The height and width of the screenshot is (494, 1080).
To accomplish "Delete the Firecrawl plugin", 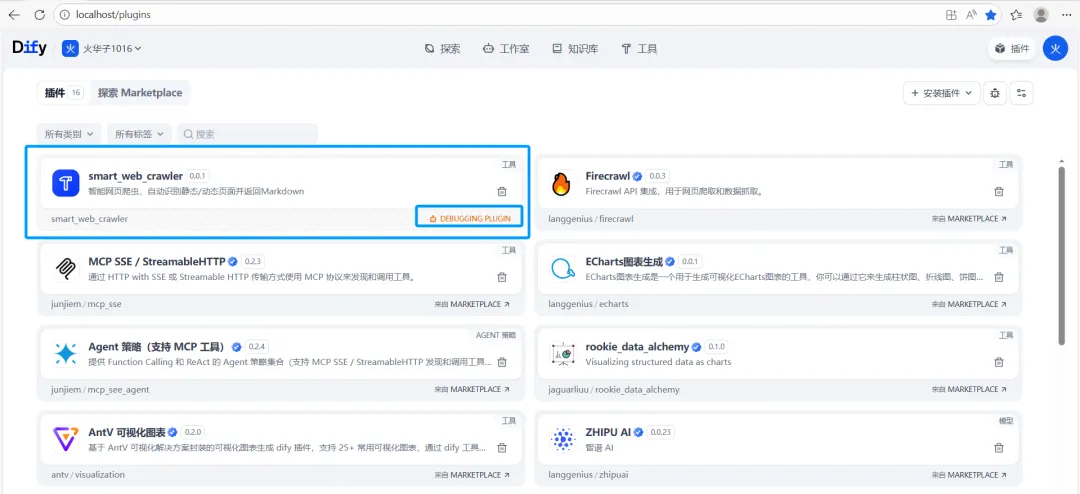I will [999, 192].
